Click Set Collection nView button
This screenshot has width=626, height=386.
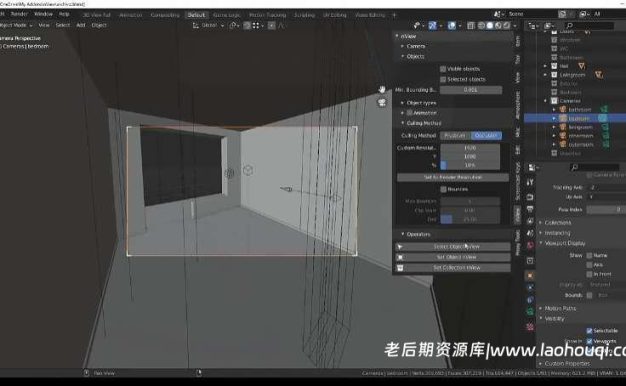[x=453, y=267]
